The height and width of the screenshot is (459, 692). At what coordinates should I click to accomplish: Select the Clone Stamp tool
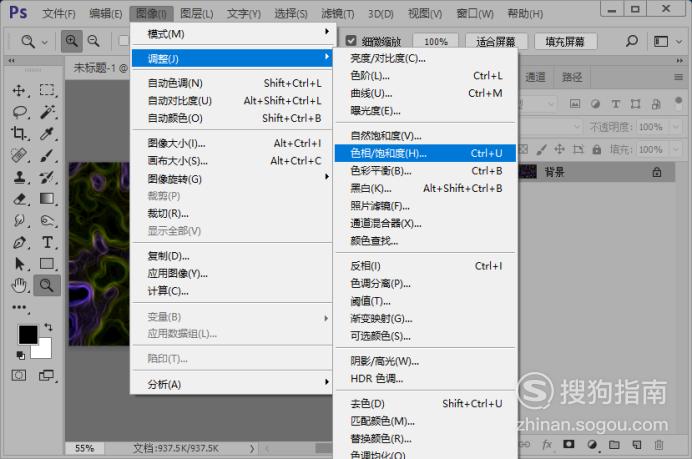(19, 177)
